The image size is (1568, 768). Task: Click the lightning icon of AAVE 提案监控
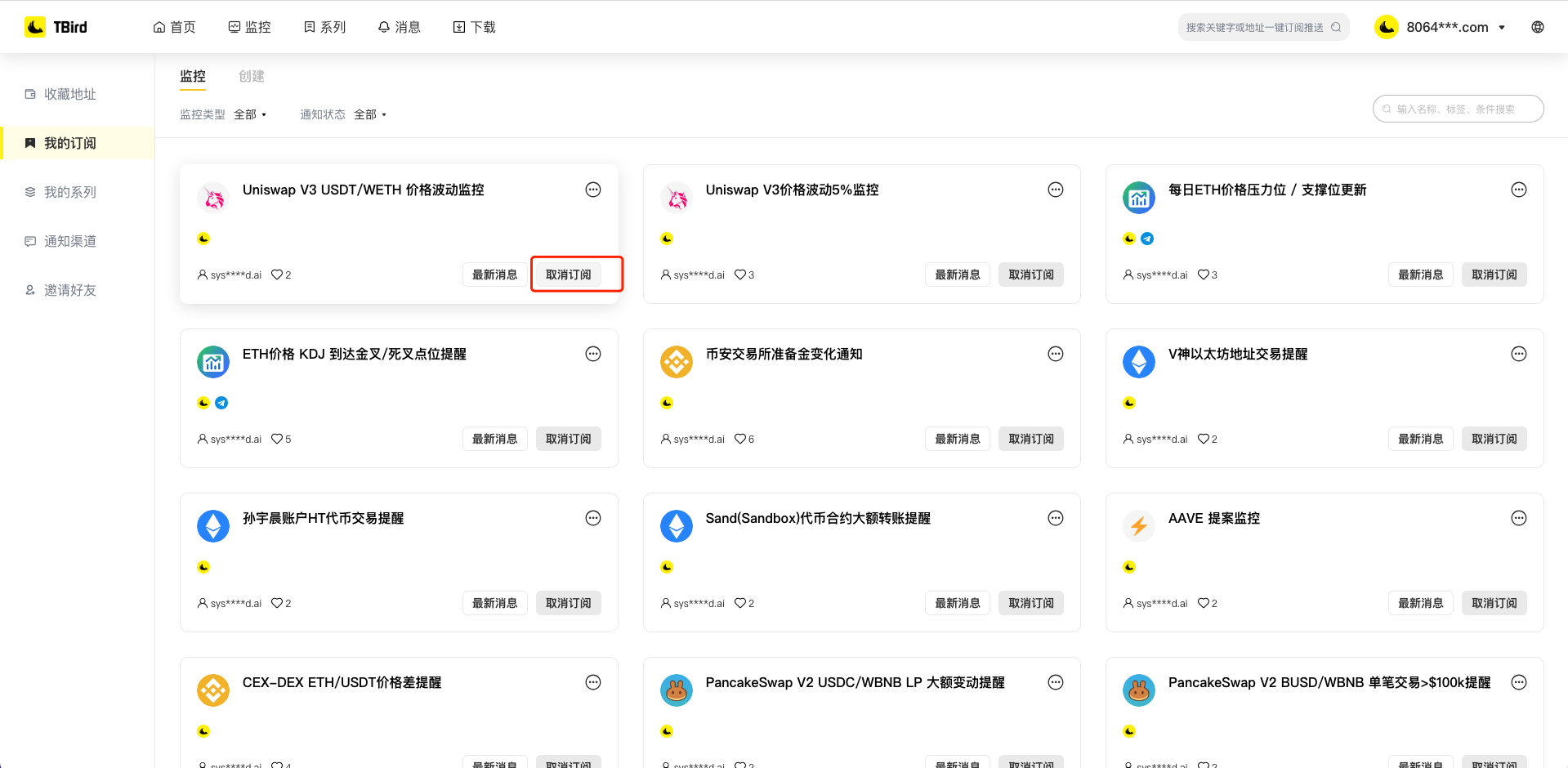1138,526
